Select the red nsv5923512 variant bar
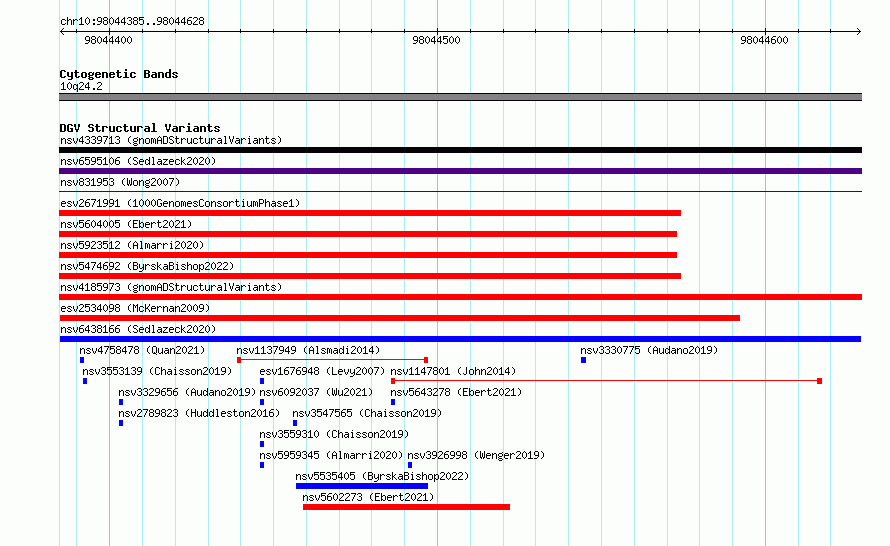Viewport: 890px width, 546px height. click(x=368, y=255)
